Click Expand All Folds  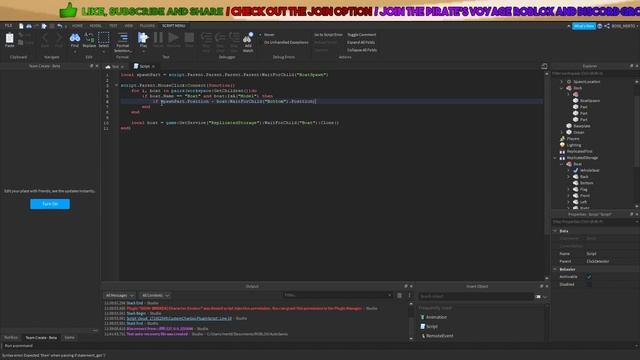coord(361,42)
